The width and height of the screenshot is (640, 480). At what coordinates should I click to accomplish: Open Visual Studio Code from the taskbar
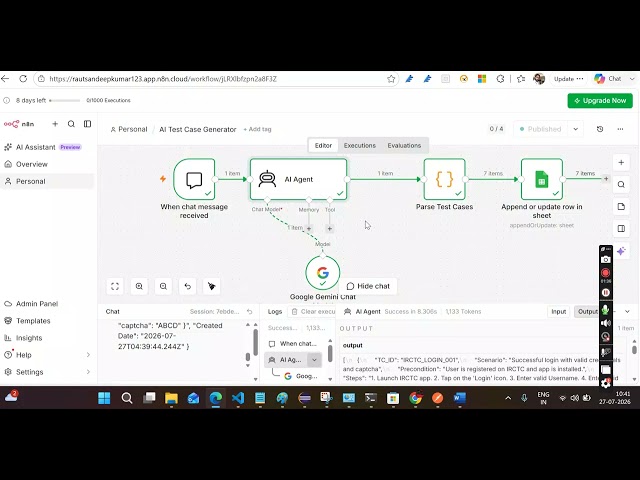click(x=238, y=398)
